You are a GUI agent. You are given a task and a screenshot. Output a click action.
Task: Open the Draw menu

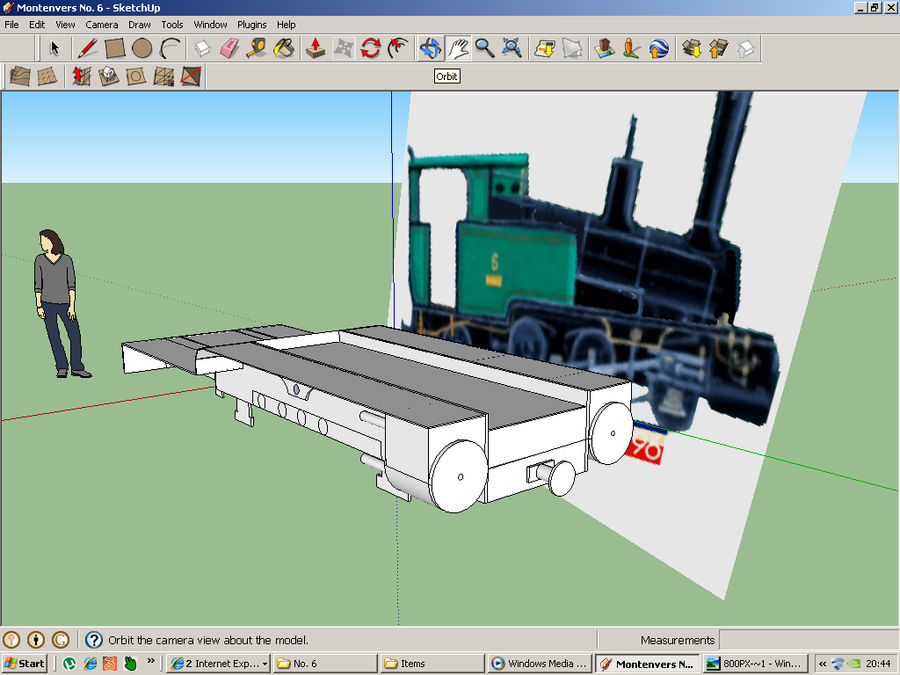139,25
